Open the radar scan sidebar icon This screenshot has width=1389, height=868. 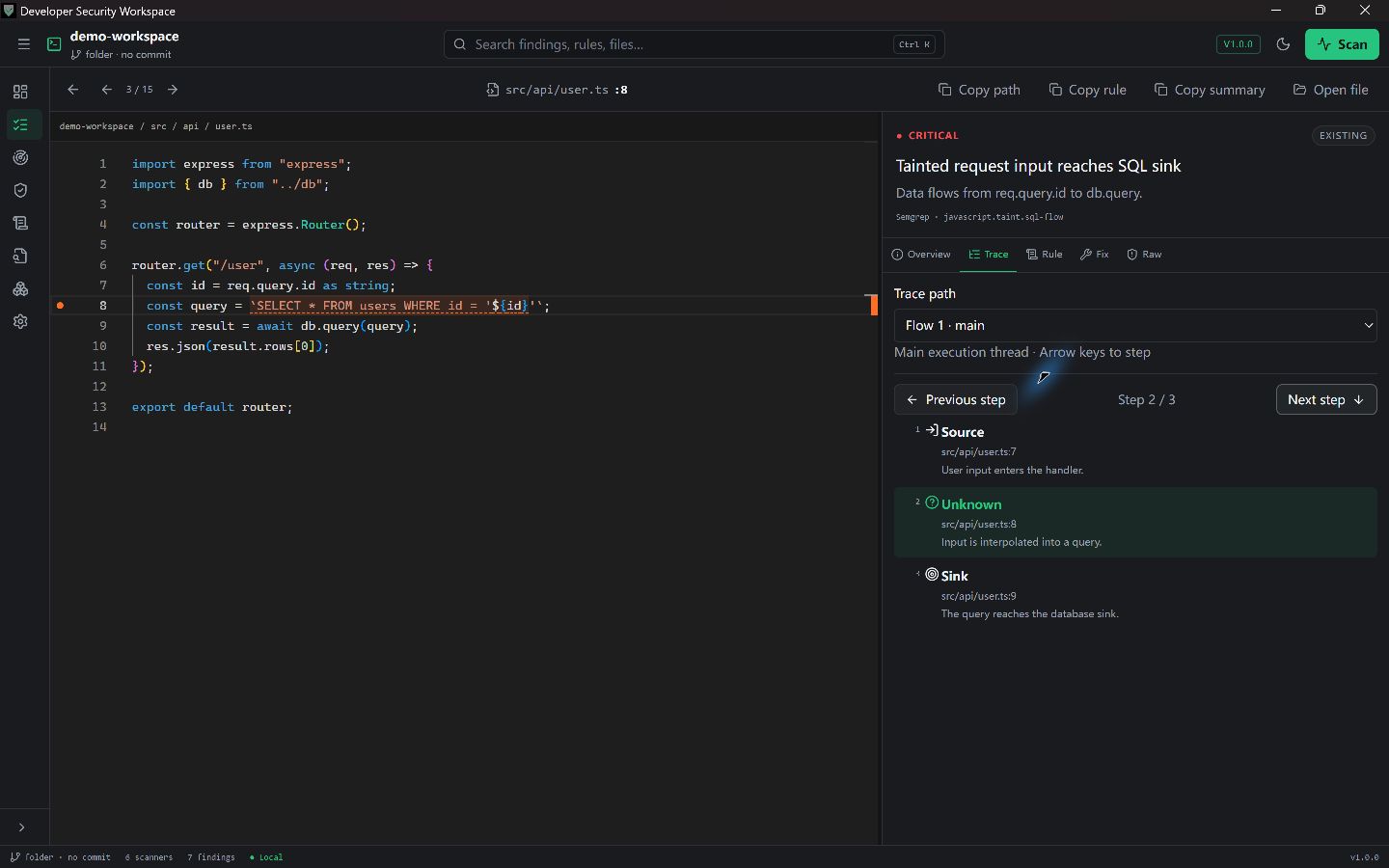pyautogui.click(x=20, y=157)
